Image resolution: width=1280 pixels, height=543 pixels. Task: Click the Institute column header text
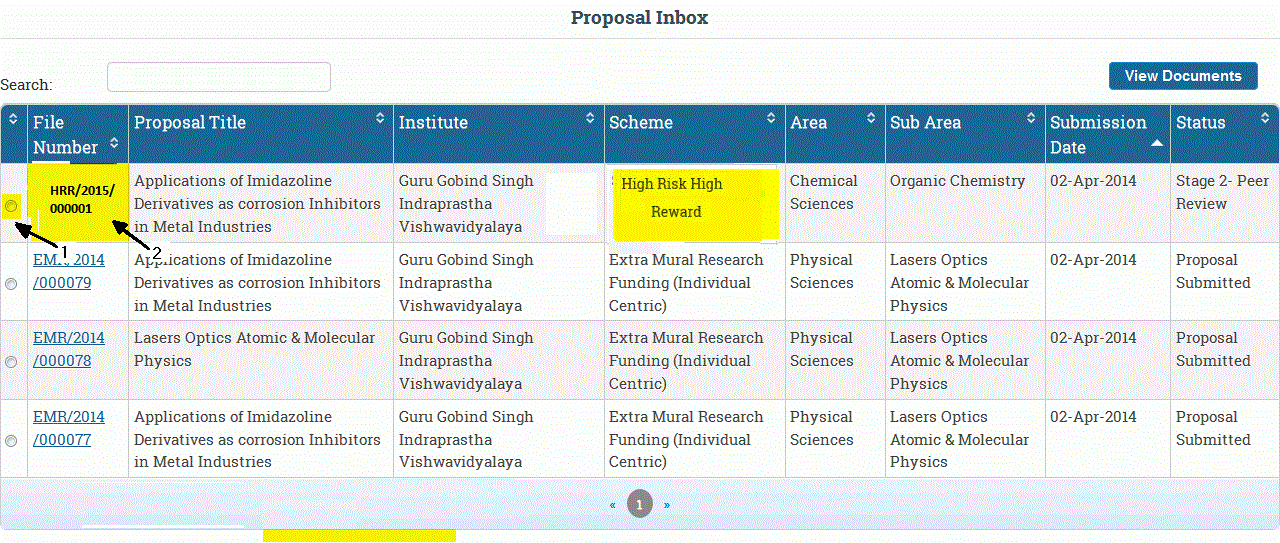point(433,122)
